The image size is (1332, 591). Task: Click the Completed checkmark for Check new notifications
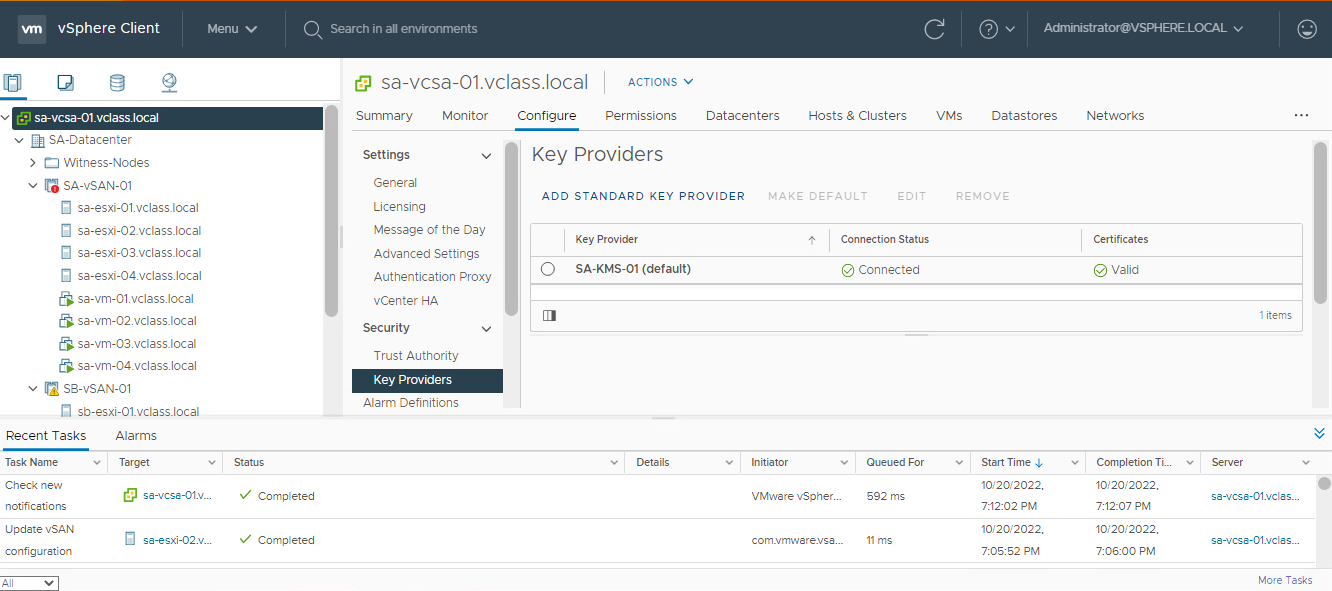pyautogui.click(x=245, y=496)
